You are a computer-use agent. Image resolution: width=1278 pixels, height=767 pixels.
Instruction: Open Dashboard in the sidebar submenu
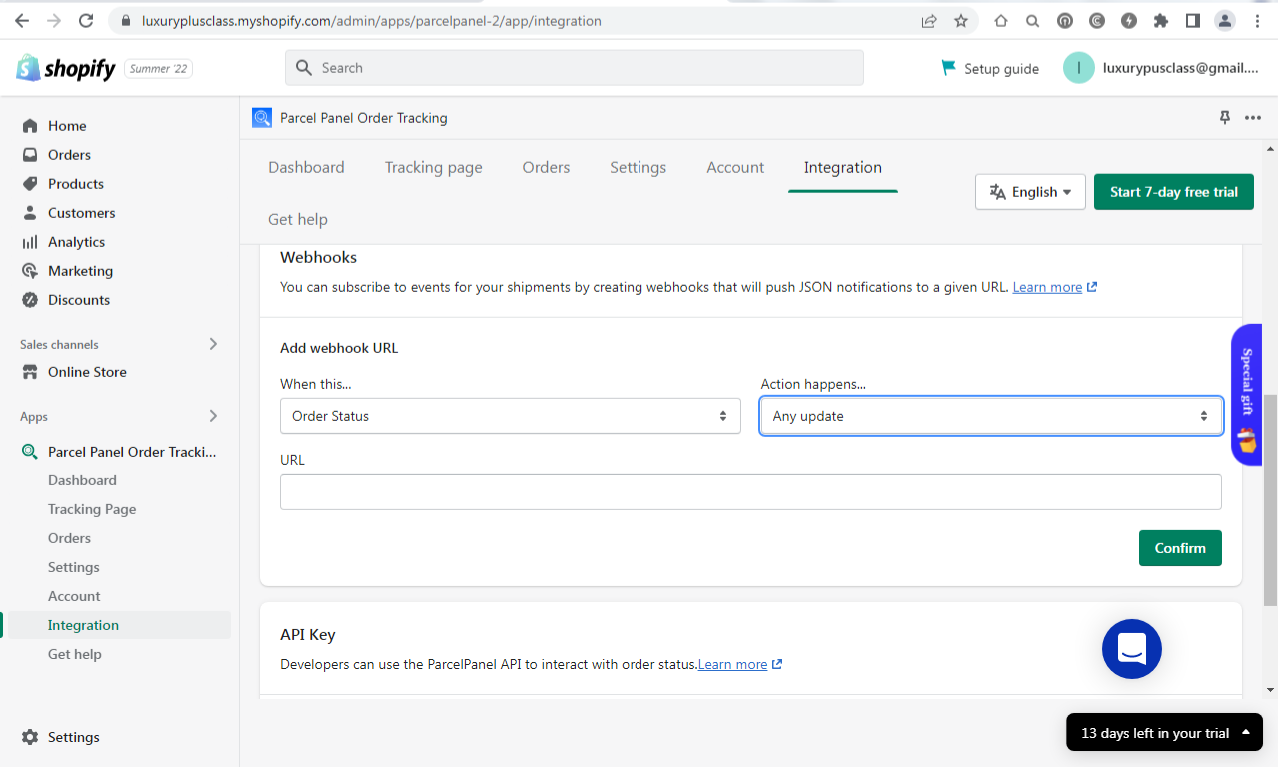(x=82, y=480)
